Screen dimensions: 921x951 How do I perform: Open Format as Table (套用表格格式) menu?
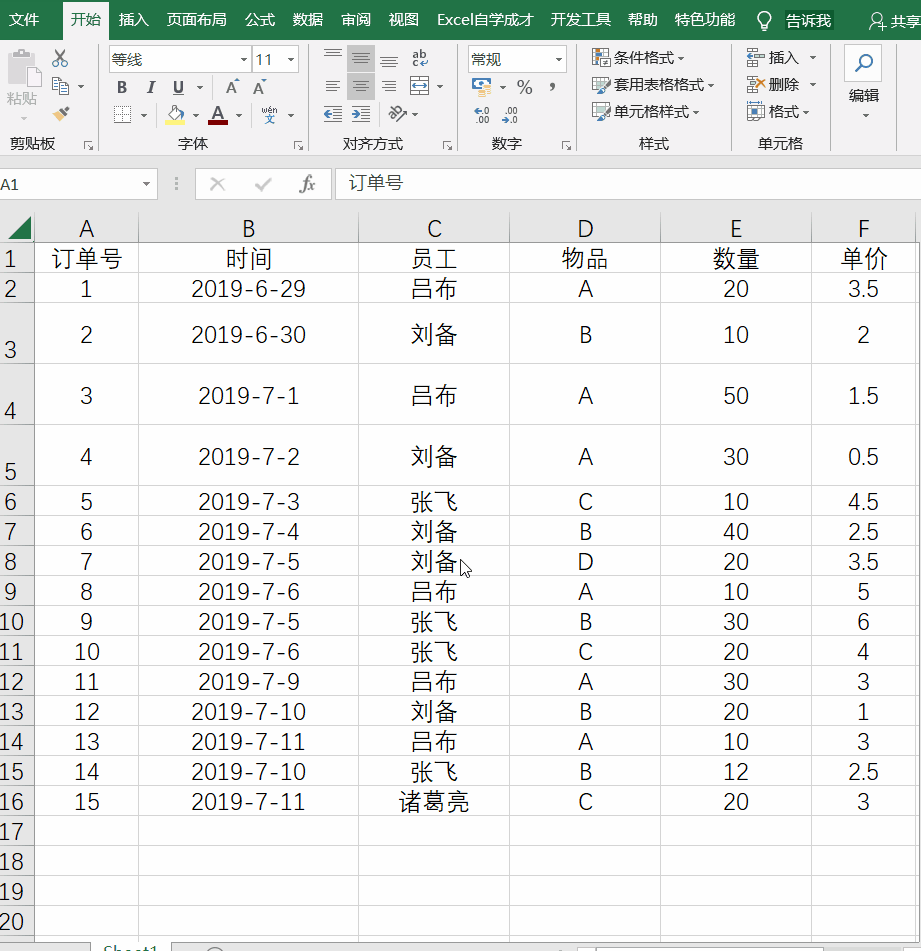652,85
